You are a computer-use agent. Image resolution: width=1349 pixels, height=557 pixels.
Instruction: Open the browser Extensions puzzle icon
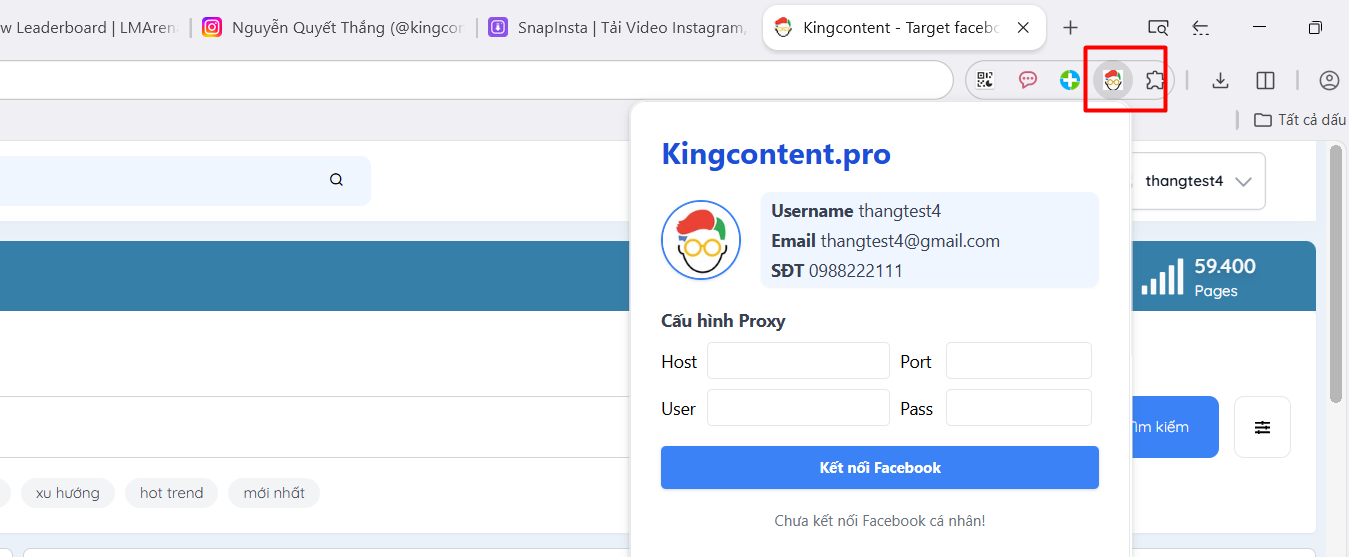[1155, 80]
